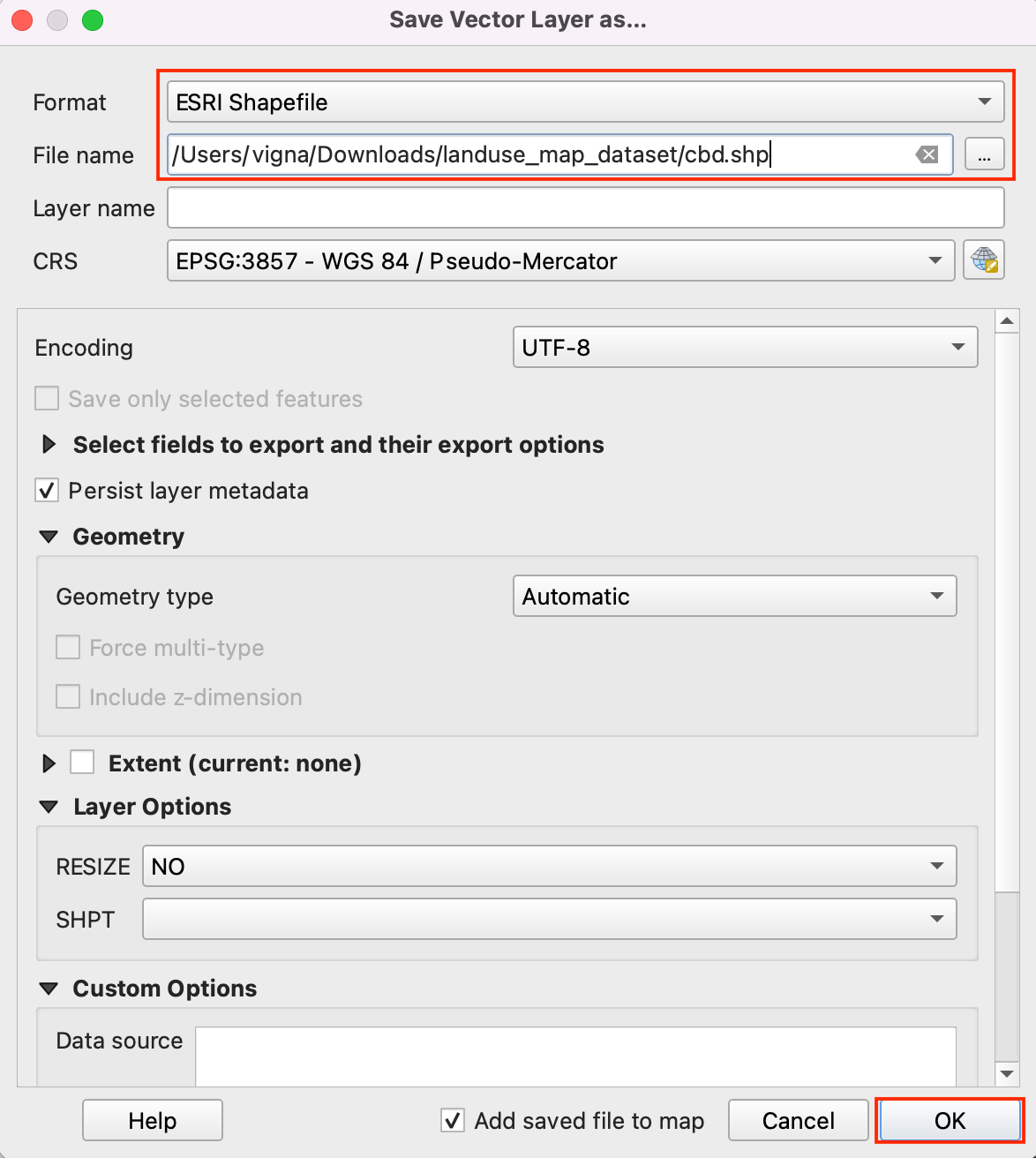Toggle Force multi-type checkbox
This screenshot has height=1158, width=1036.
pyautogui.click(x=68, y=648)
